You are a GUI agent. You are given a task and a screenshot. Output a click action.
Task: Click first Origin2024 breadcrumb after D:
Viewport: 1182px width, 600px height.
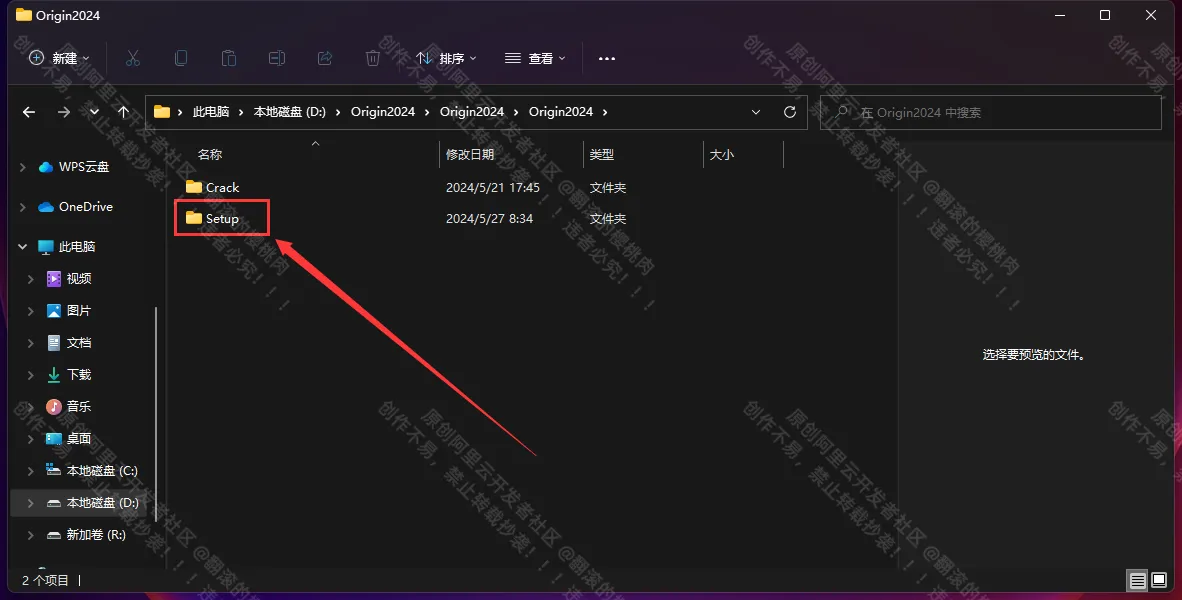[x=383, y=112]
